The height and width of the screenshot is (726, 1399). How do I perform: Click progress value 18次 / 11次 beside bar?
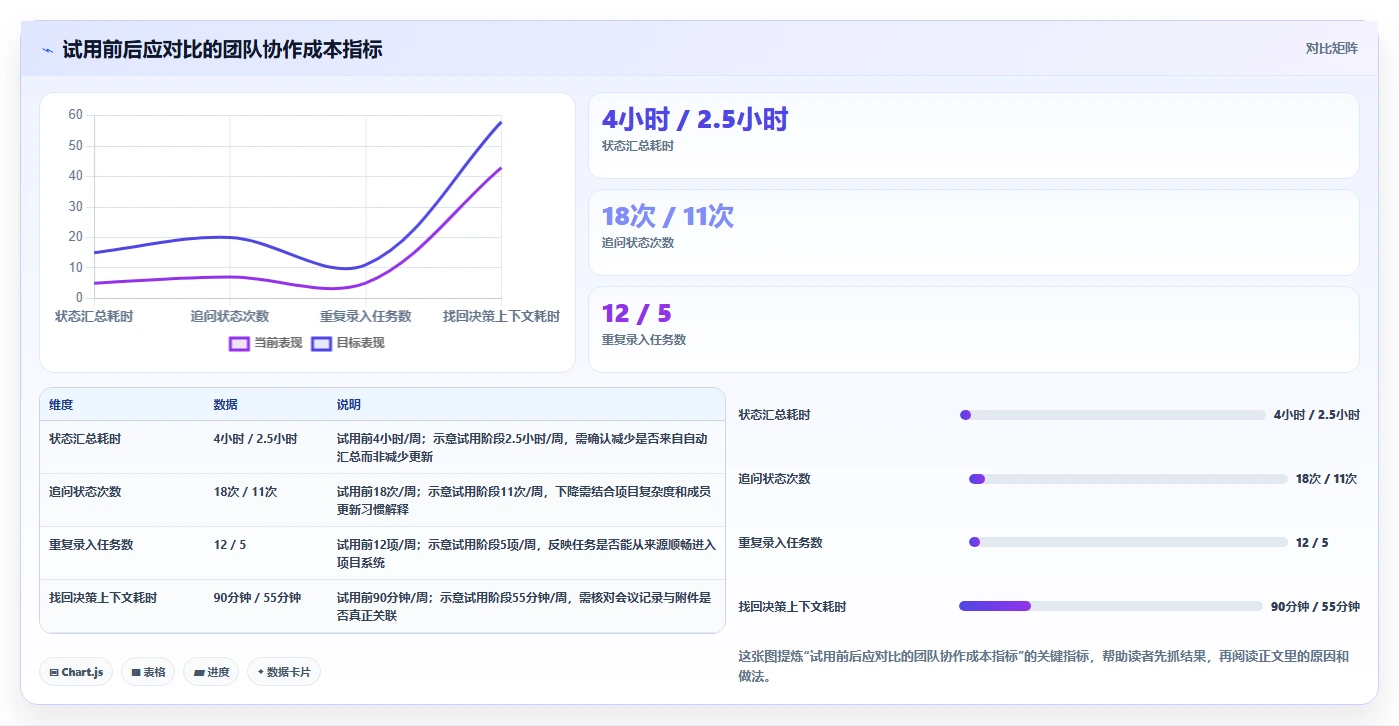[1326, 479]
